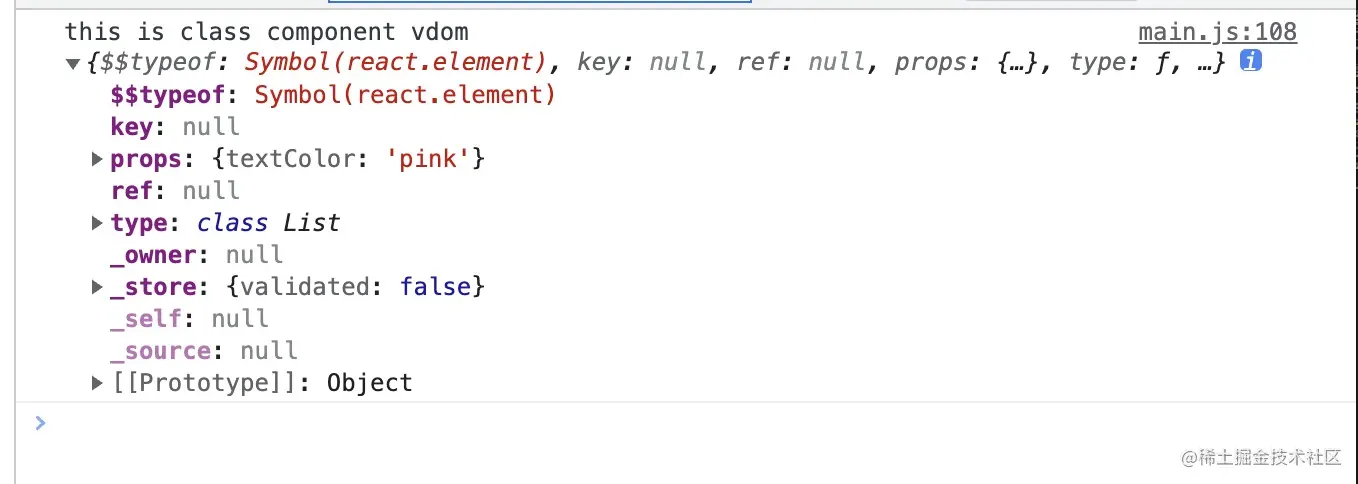Click the "this is class component vdom" message
1358x484 pixels.
click(266, 32)
